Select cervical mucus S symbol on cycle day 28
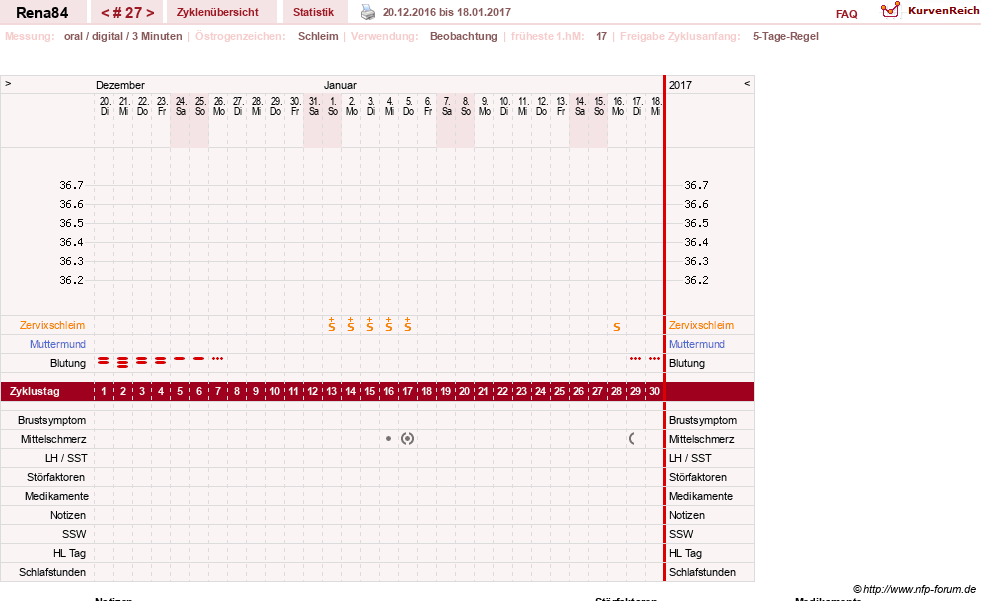The image size is (981, 601). pyautogui.click(x=617, y=327)
